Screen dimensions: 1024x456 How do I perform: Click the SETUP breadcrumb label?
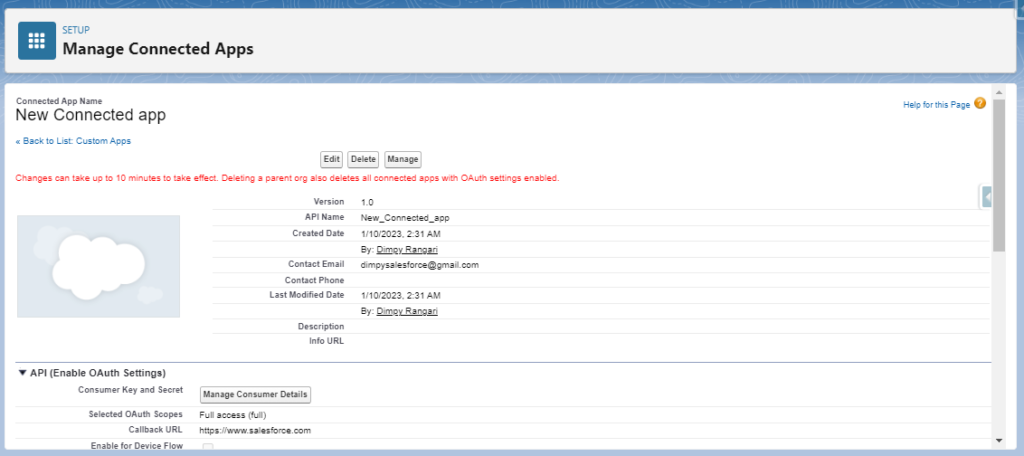click(x=76, y=30)
